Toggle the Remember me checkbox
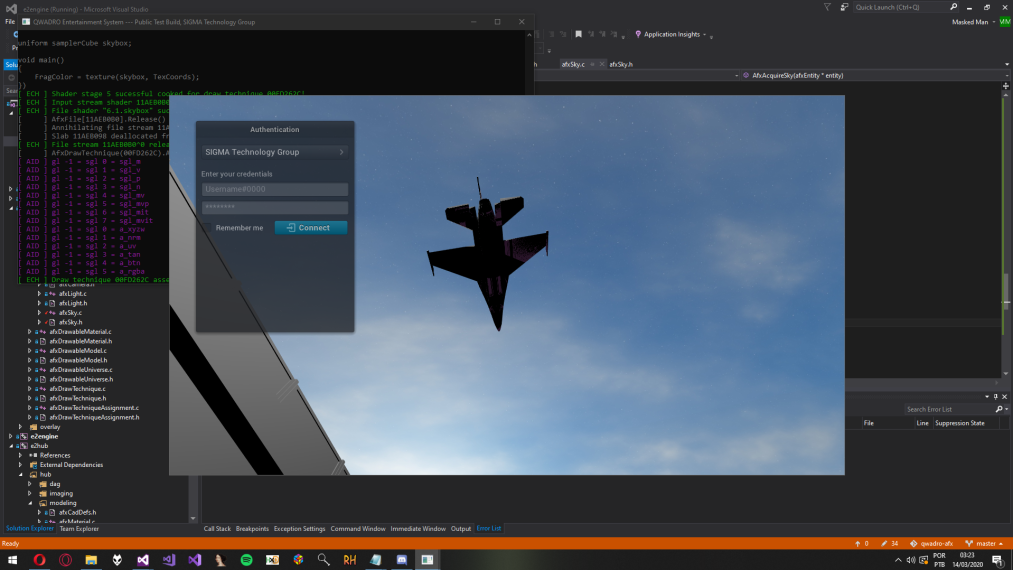 click(207, 227)
